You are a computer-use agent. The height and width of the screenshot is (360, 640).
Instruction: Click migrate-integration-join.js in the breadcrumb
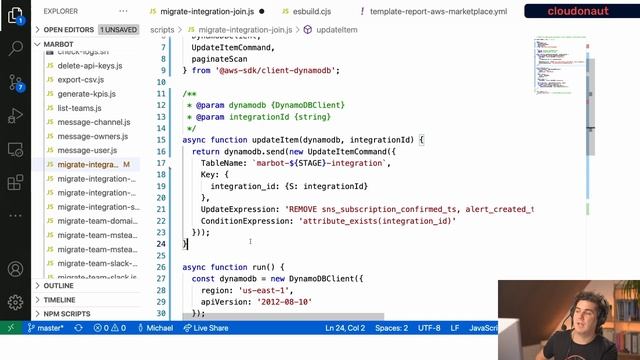(x=245, y=30)
